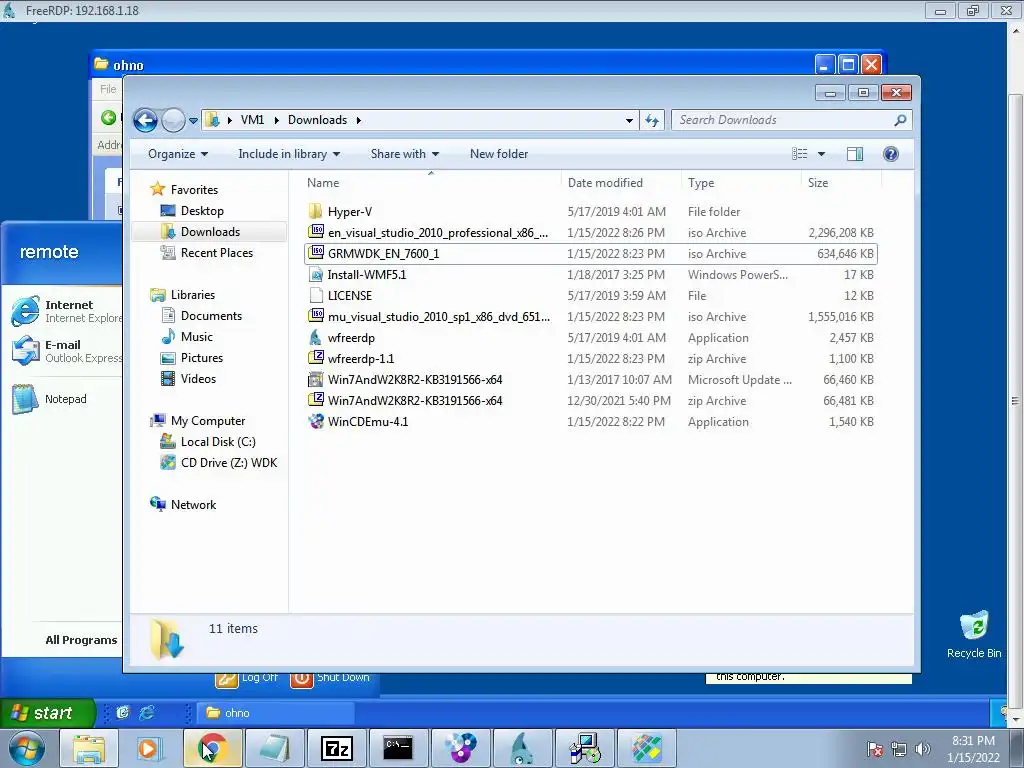This screenshot has height=768, width=1024.
Task: Open the Recycle Bin on remote desktop
Action: coord(974,634)
